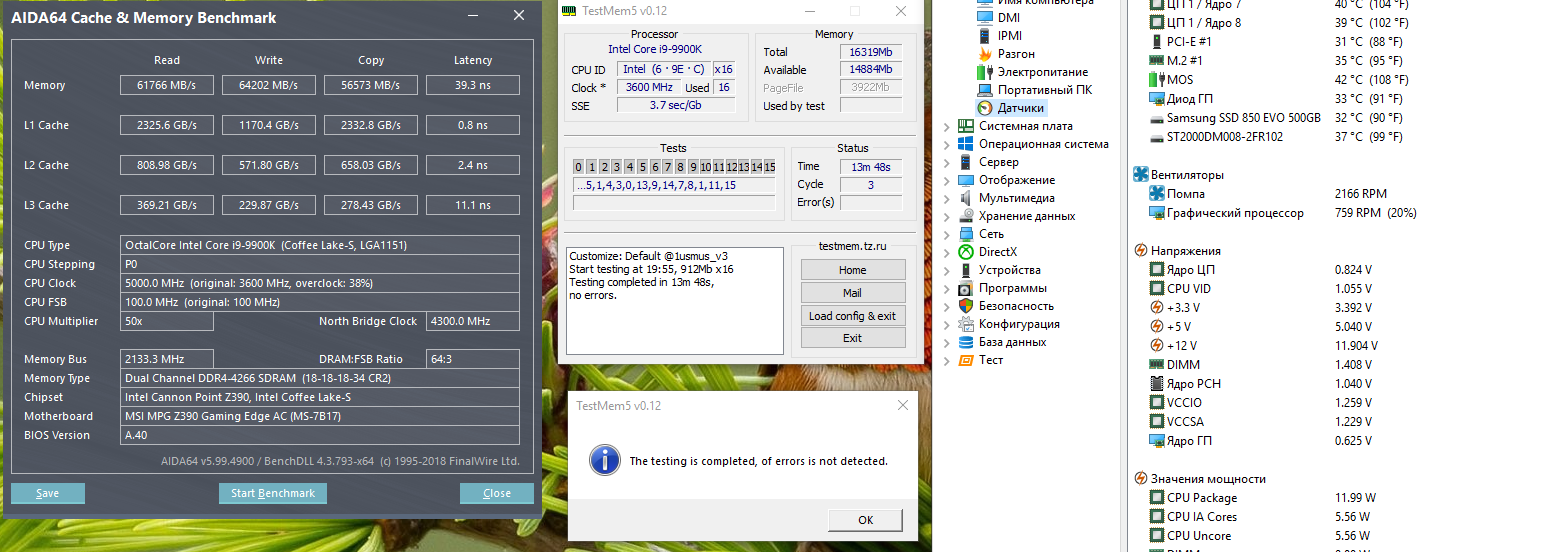Expand the DirectX tree node
1564x552 pixels.
point(947,252)
